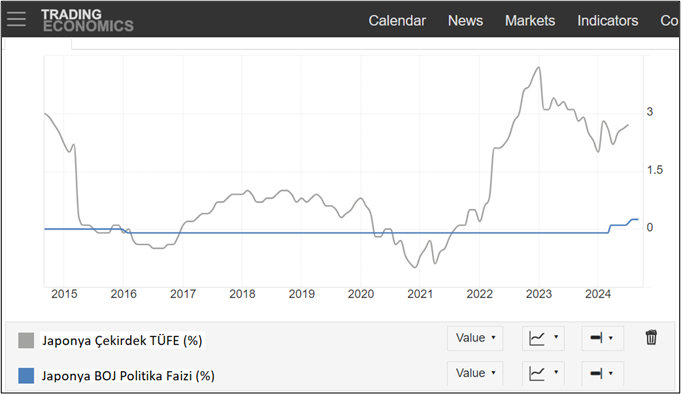The image size is (681, 394).
Task: Delete Japonya Çekirdek TÜFE series with trash icon
Action: 651,337
